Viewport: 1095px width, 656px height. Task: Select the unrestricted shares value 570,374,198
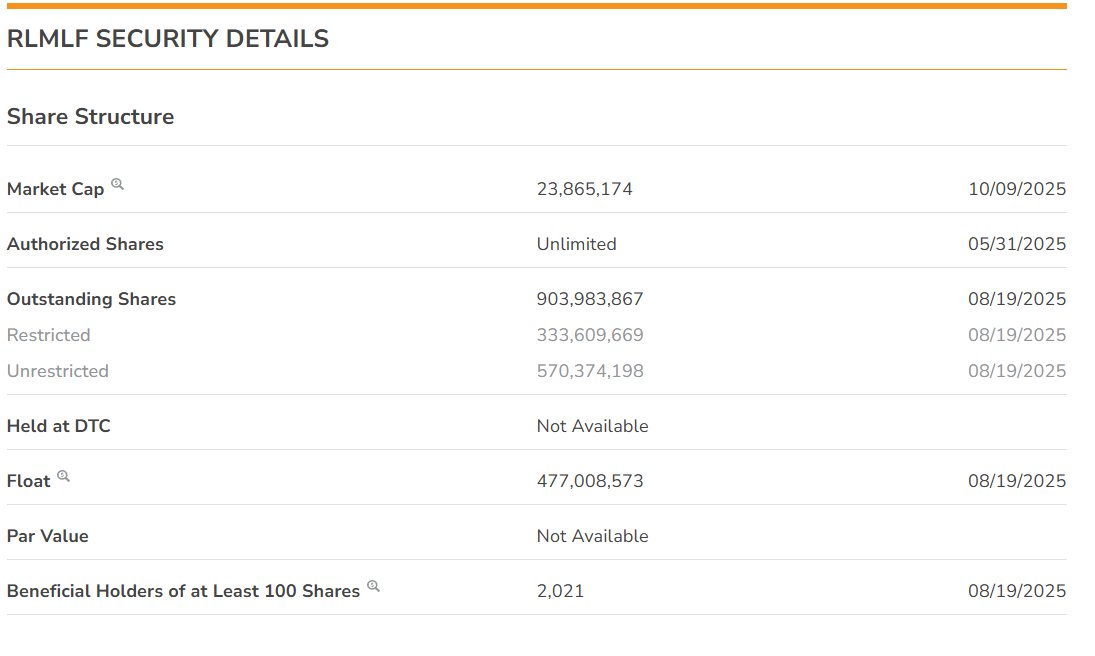click(x=590, y=371)
